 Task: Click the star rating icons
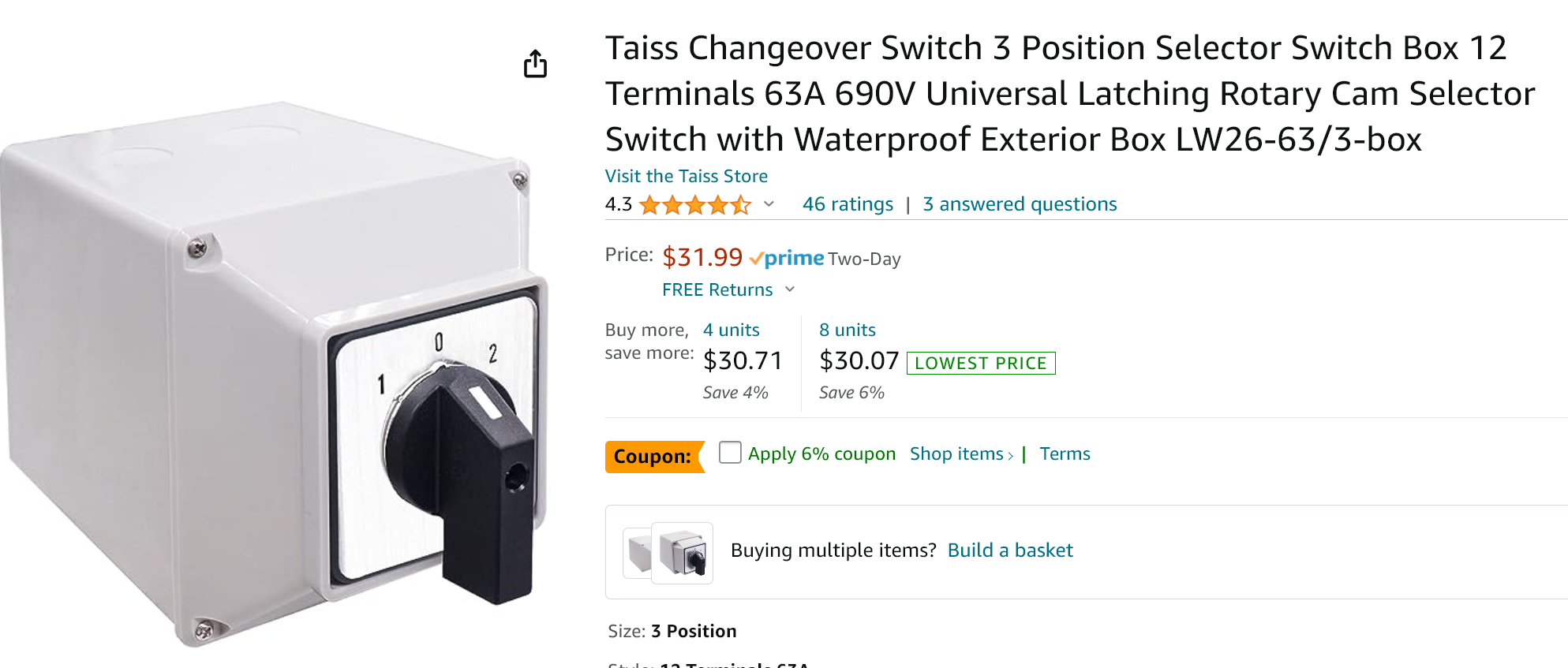(x=695, y=205)
